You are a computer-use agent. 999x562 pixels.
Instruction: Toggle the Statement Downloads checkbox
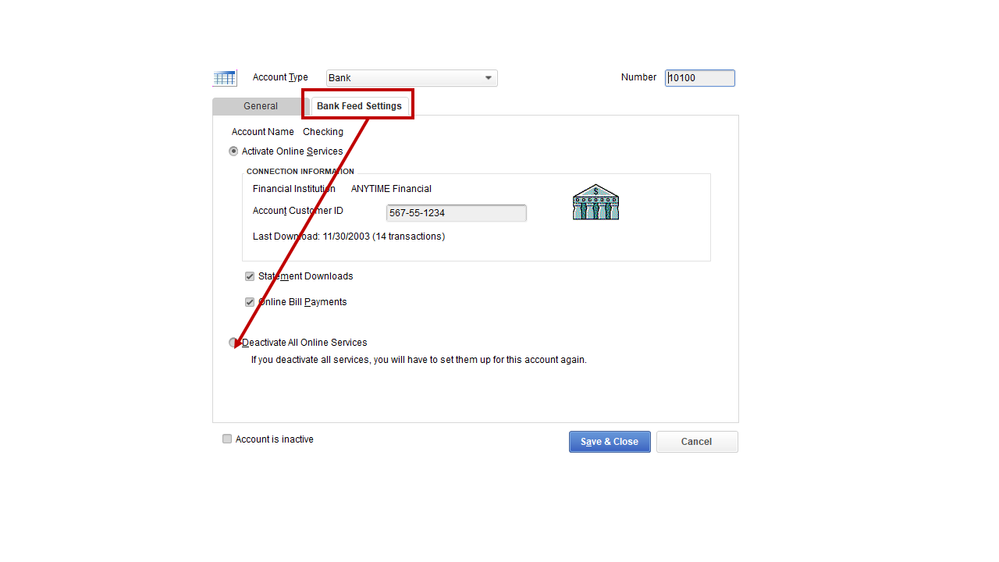click(250, 276)
